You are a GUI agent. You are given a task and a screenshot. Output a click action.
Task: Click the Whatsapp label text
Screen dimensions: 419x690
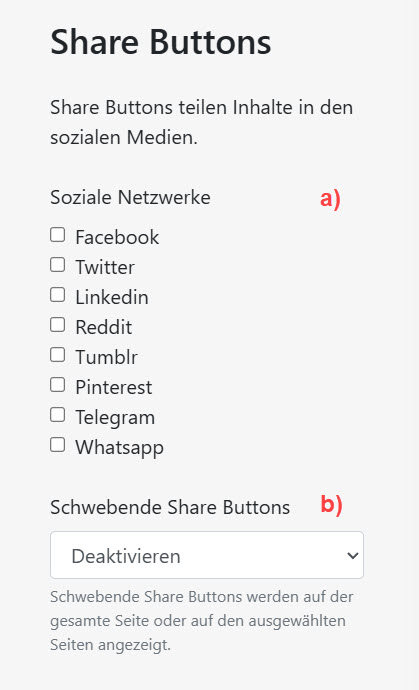pyautogui.click(x=119, y=448)
